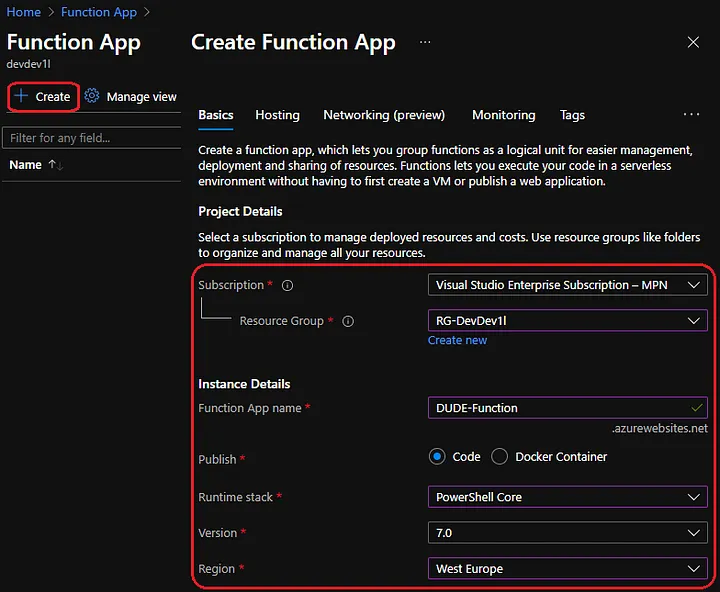
Task: Click Create new resource group link
Action: [457, 340]
